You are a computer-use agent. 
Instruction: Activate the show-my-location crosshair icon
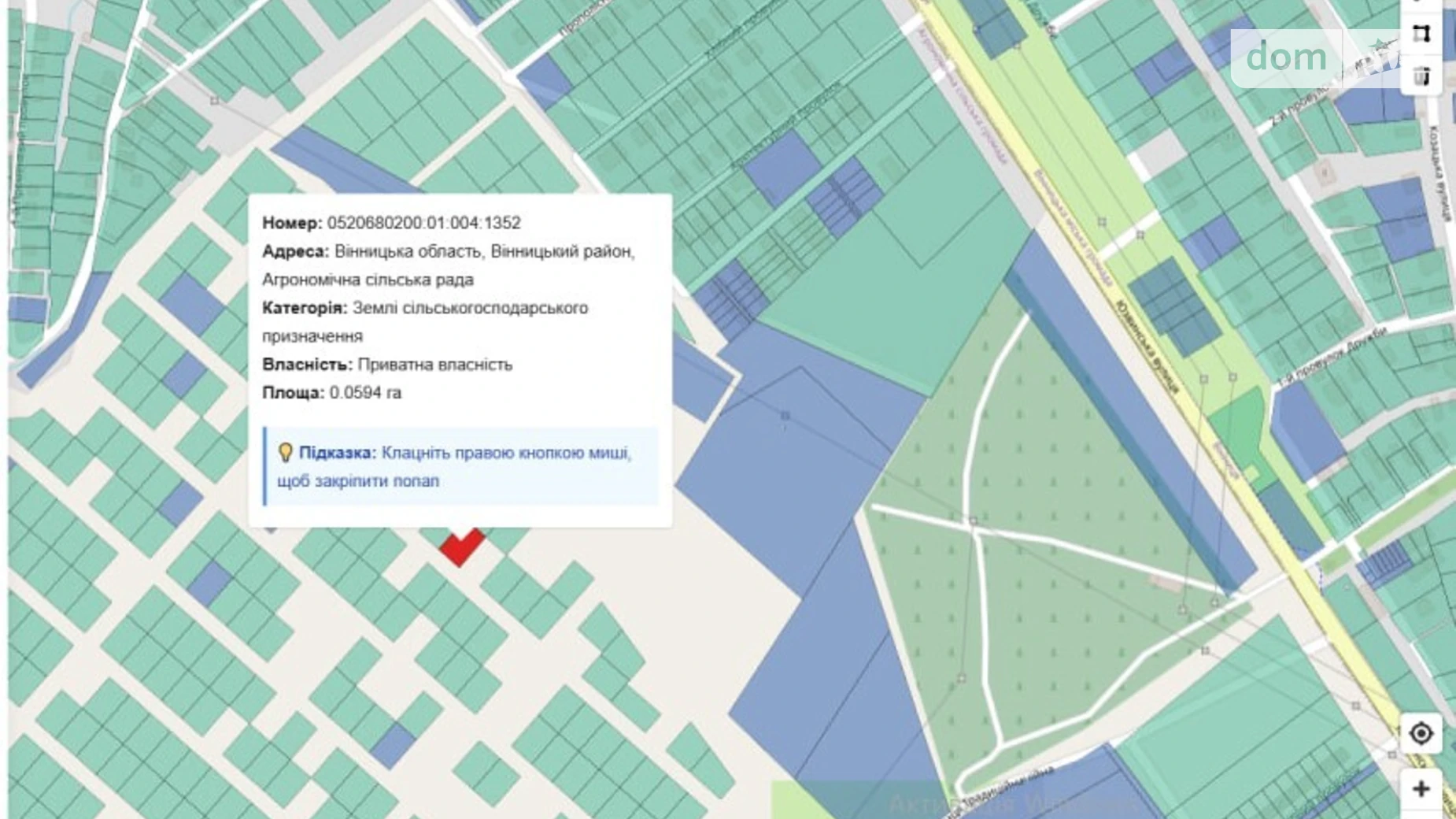point(1421,732)
